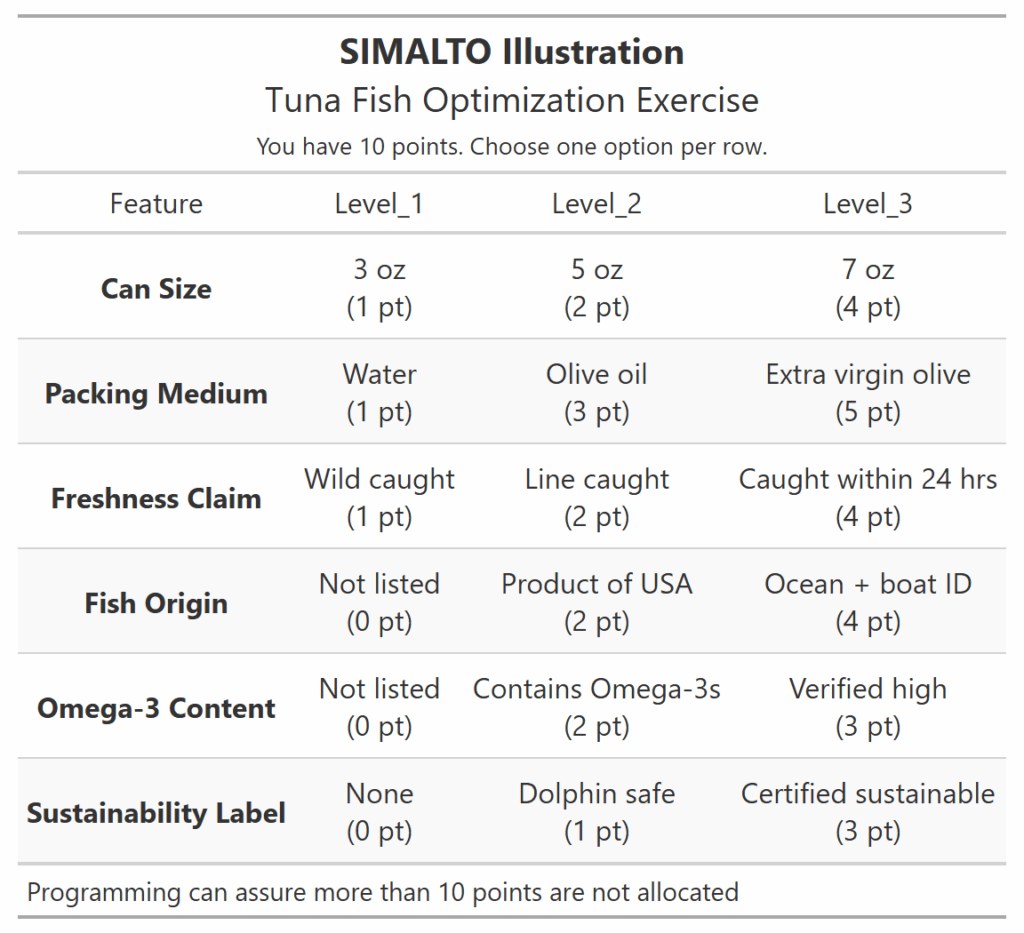Image resolution: width=1024 pixels, height=933 pixels.
Task: Choose the Ocean + boat ID option
Action: [x=867, y=603]
